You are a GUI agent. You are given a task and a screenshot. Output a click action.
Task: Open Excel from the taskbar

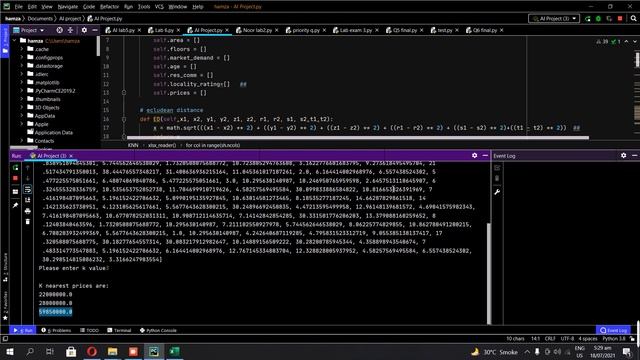[x=174, y=351]
